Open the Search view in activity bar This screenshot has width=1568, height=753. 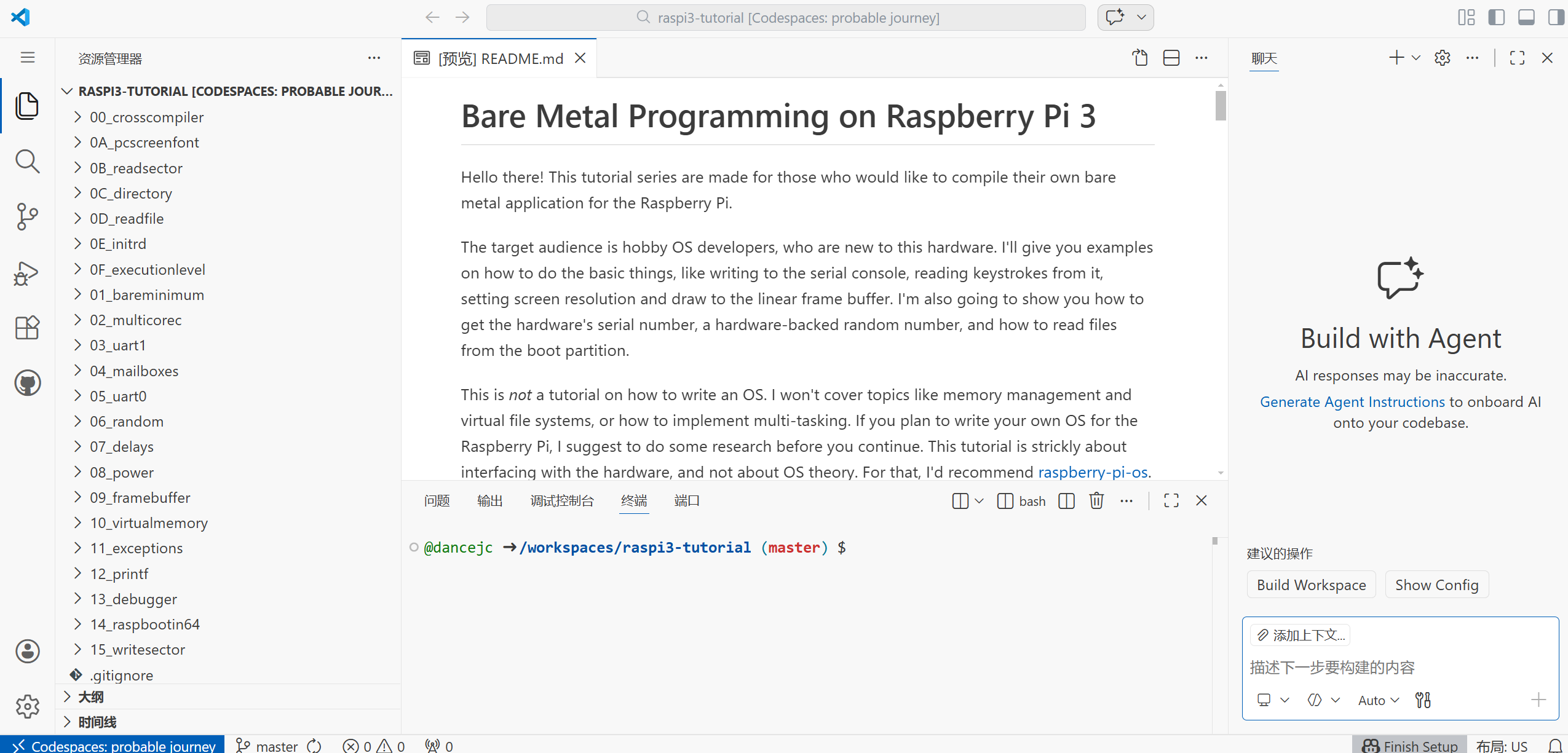(27, 162)
